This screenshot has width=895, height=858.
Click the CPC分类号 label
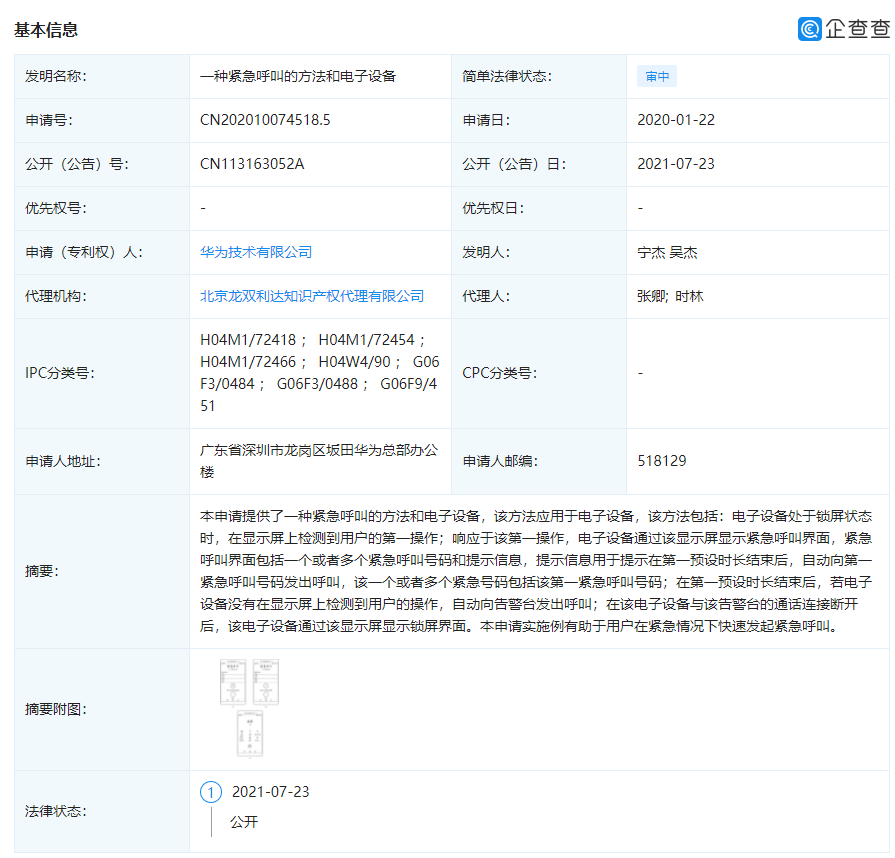(499, 373)
